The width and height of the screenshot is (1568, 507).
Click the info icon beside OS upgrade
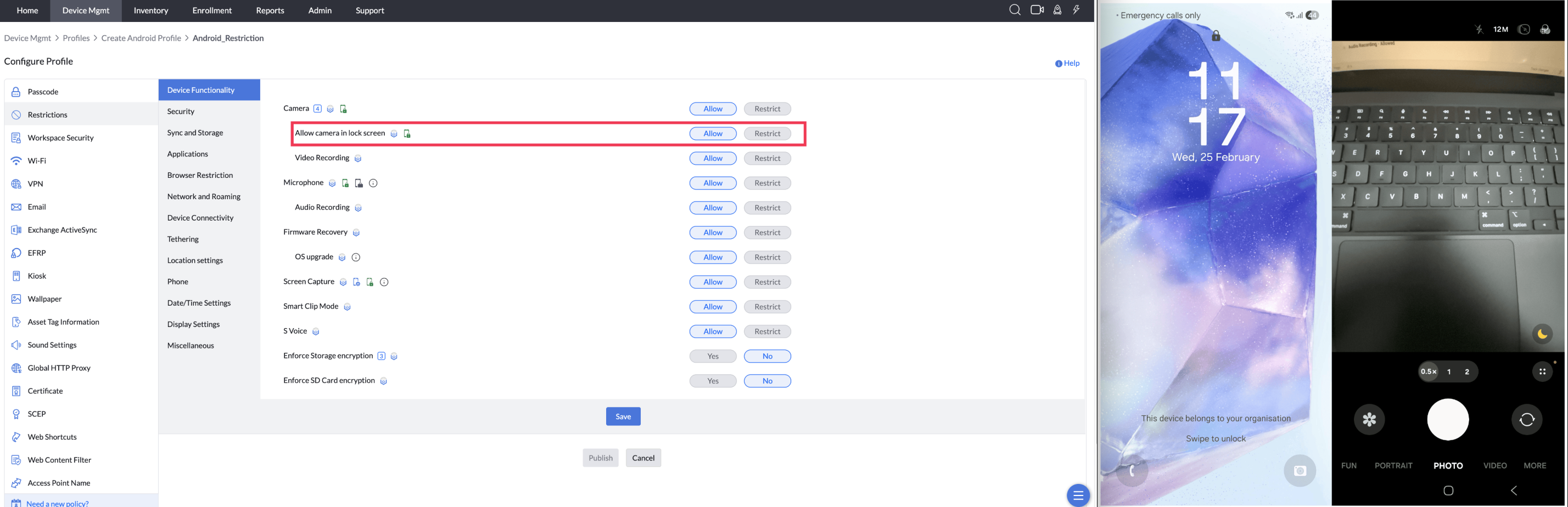click(x=356, y=257)
